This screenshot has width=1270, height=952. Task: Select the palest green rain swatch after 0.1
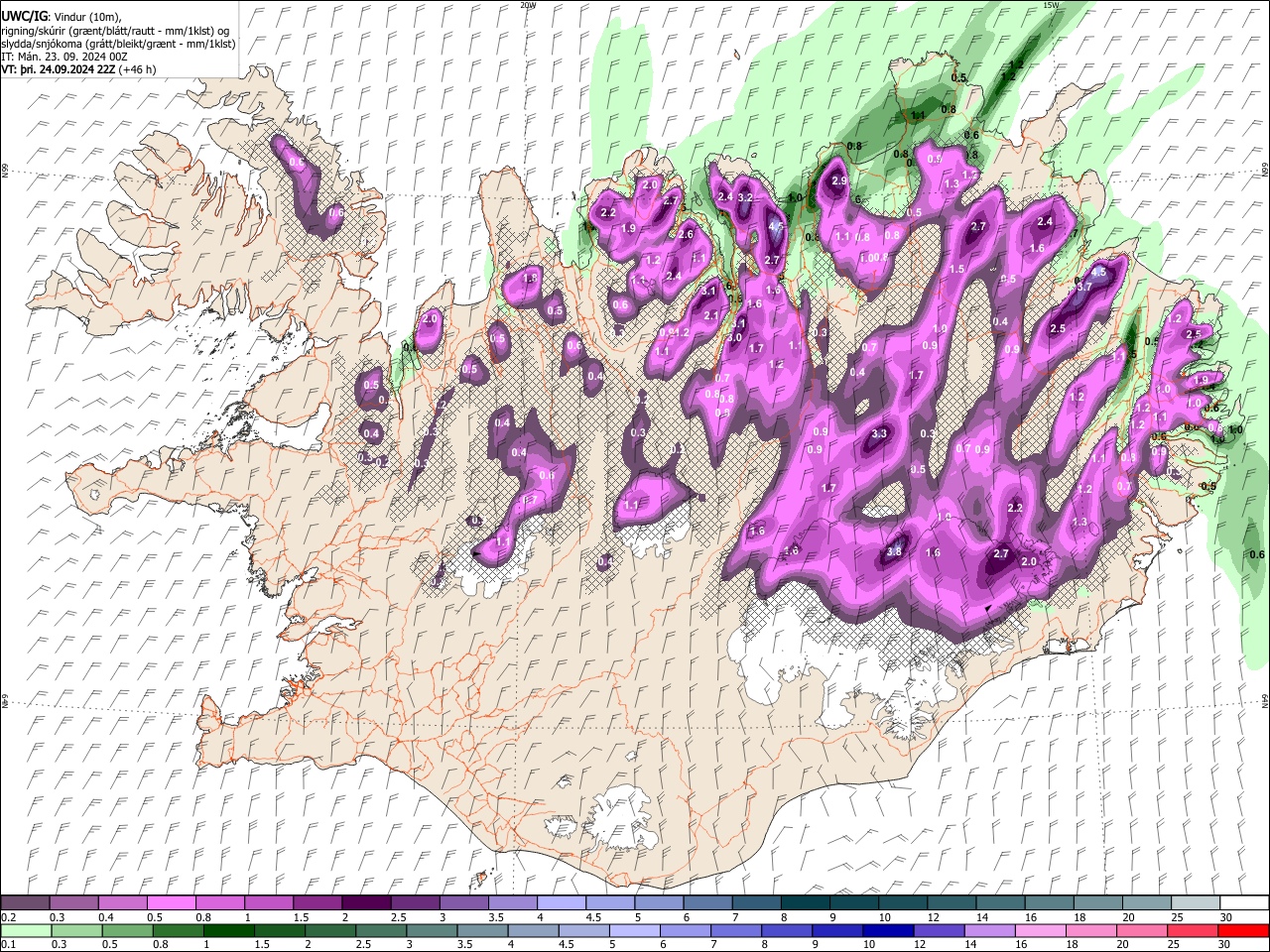click(26, 930)
